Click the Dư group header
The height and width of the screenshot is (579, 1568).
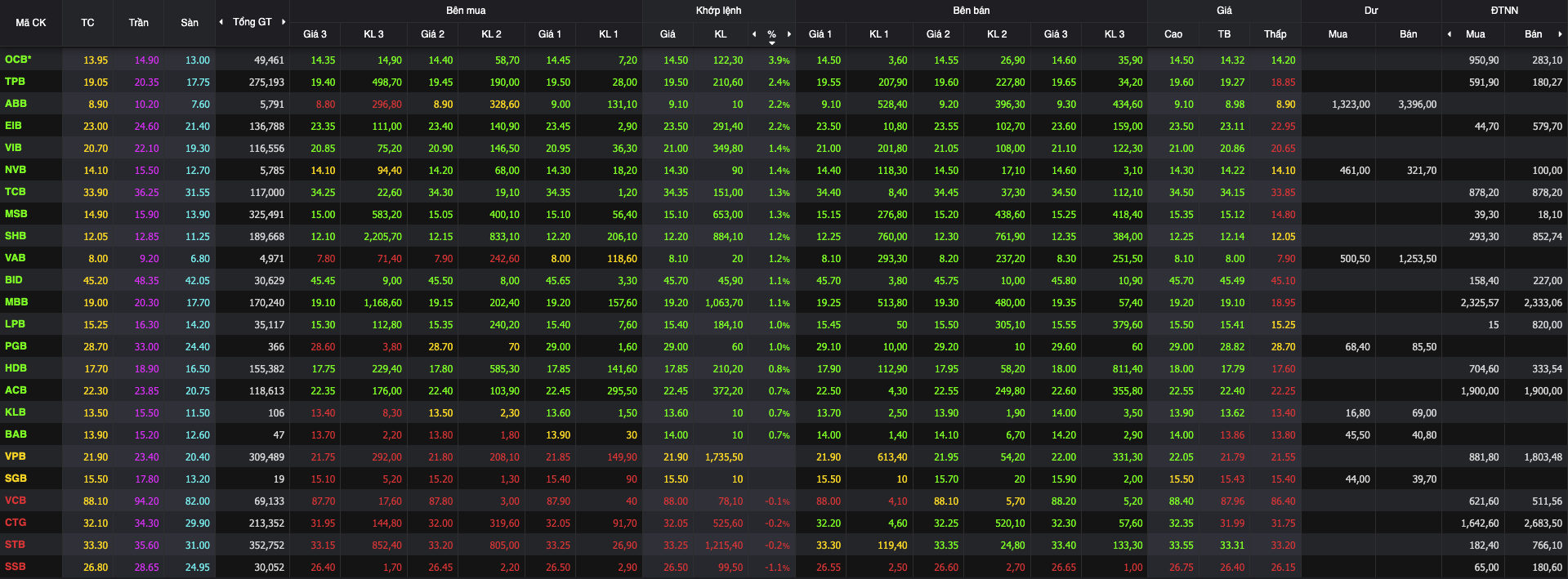[x=1371, y=11]
